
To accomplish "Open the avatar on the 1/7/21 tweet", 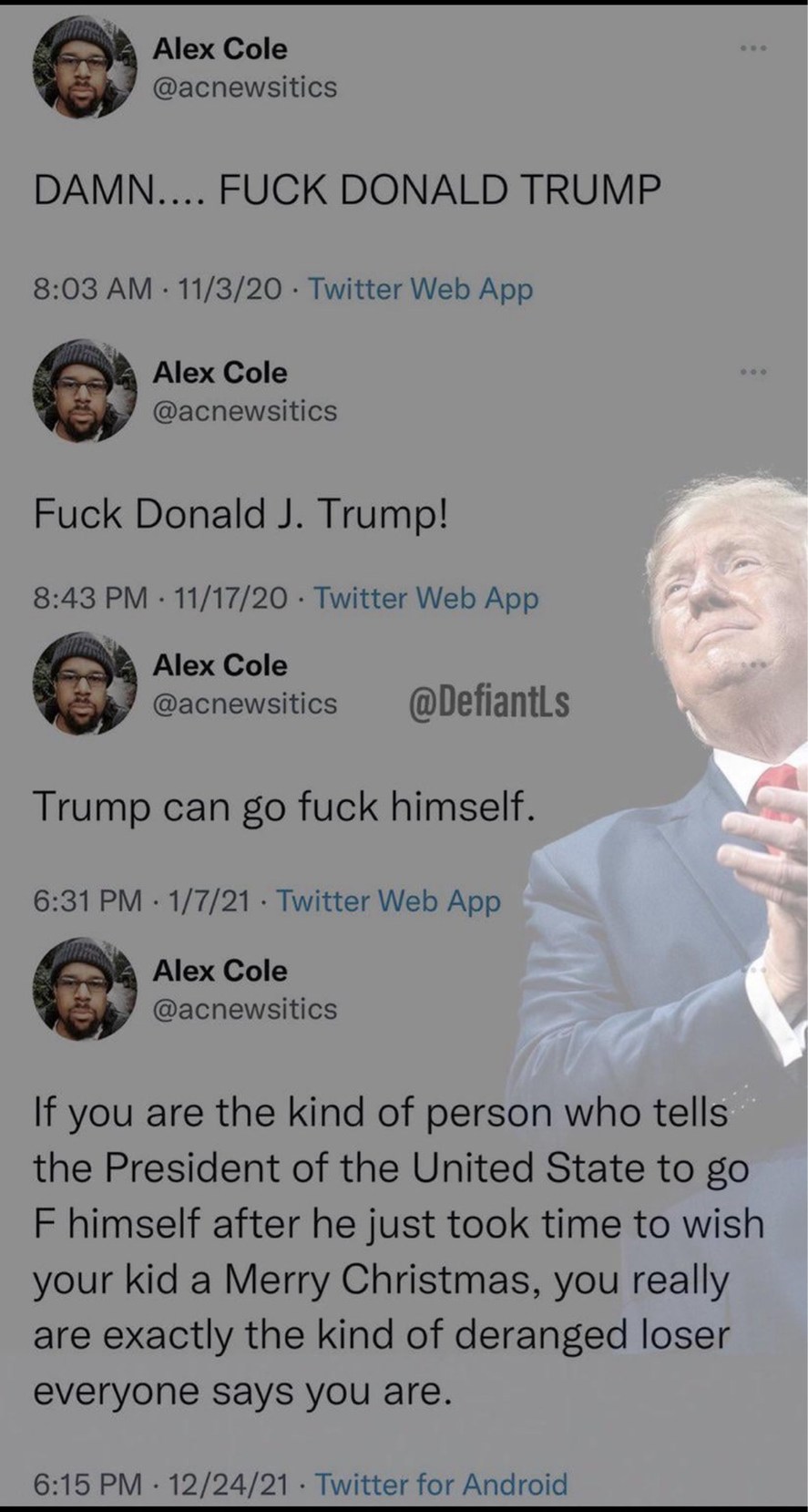I will 84,684.
